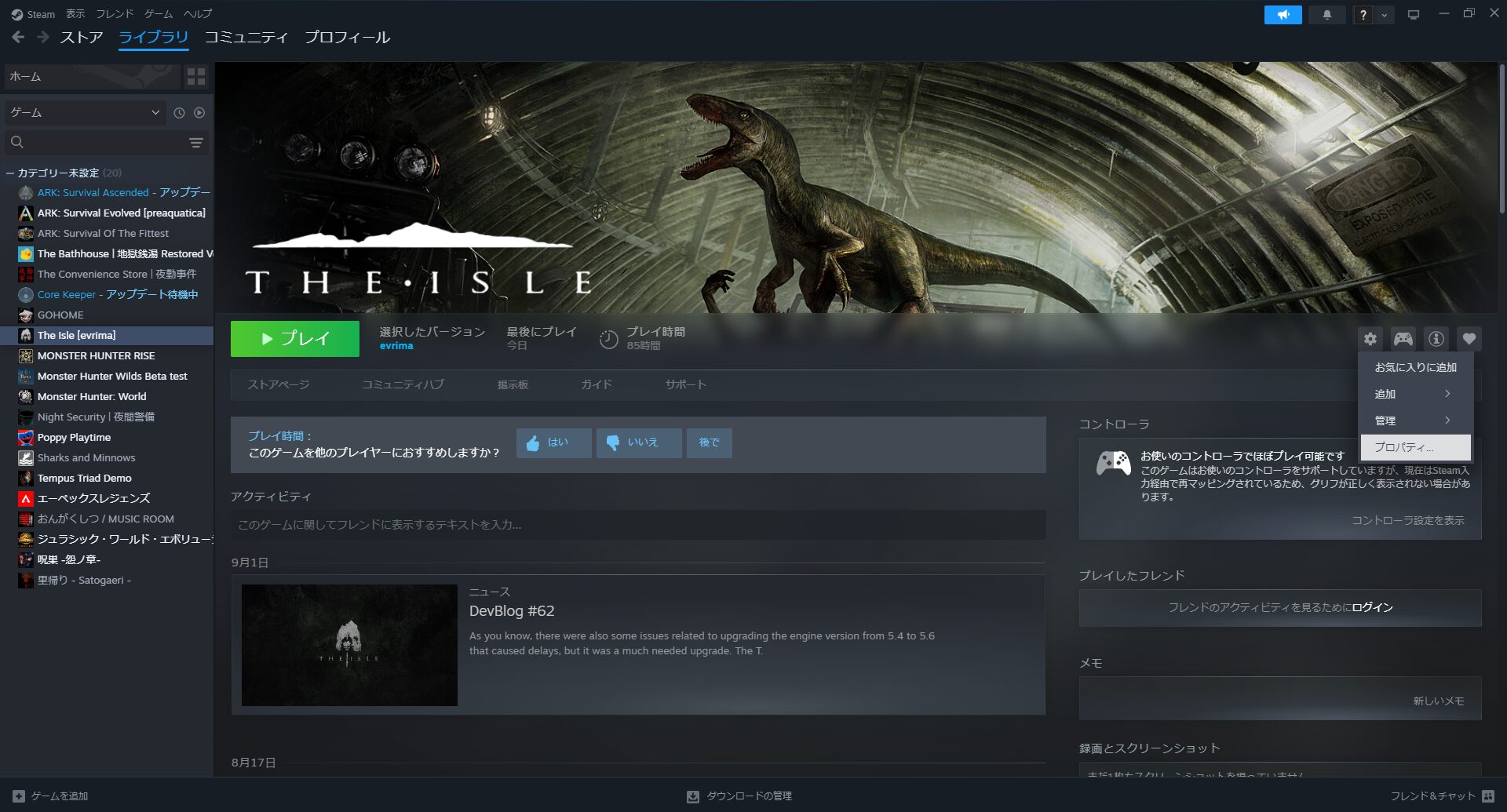Click the プレイ時間 clock icon
Image resolution: width=1507 pixels, height=812 pixels.
[609, 339]
